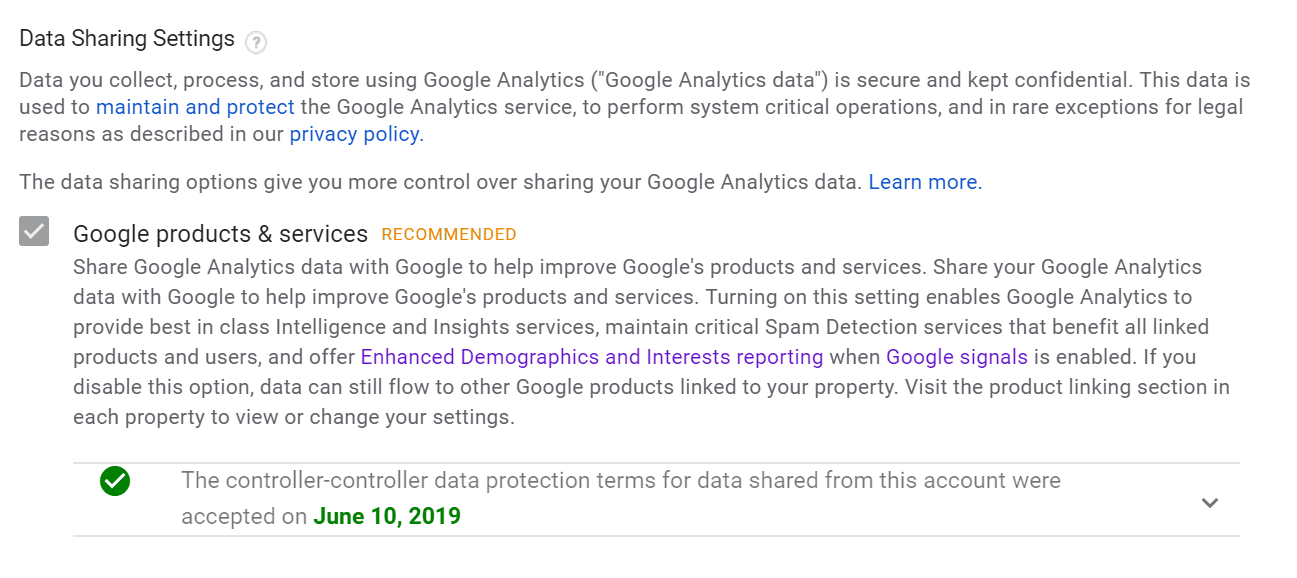The width and height of the screenshot is (1297, 578).
Task: Uncheck the Google products & services checkbox
Action: coord(34,232)
